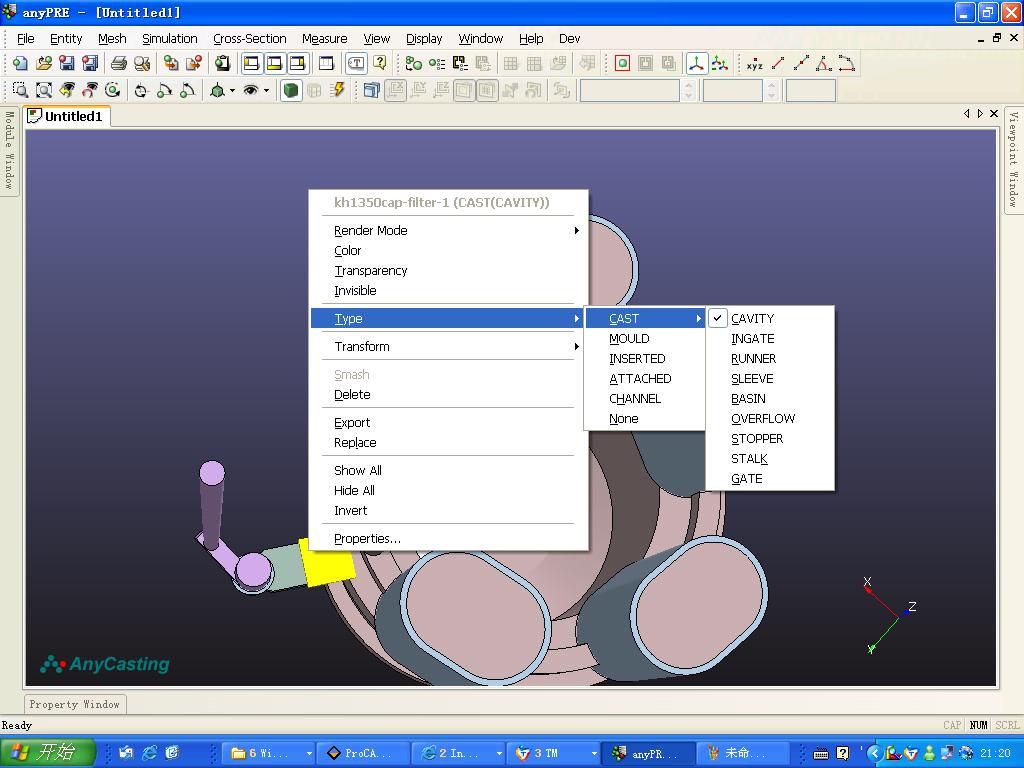Click the lightning bolt icon
The height and width of the screenshot is (768, 1024).
click(x=337, y=90)
